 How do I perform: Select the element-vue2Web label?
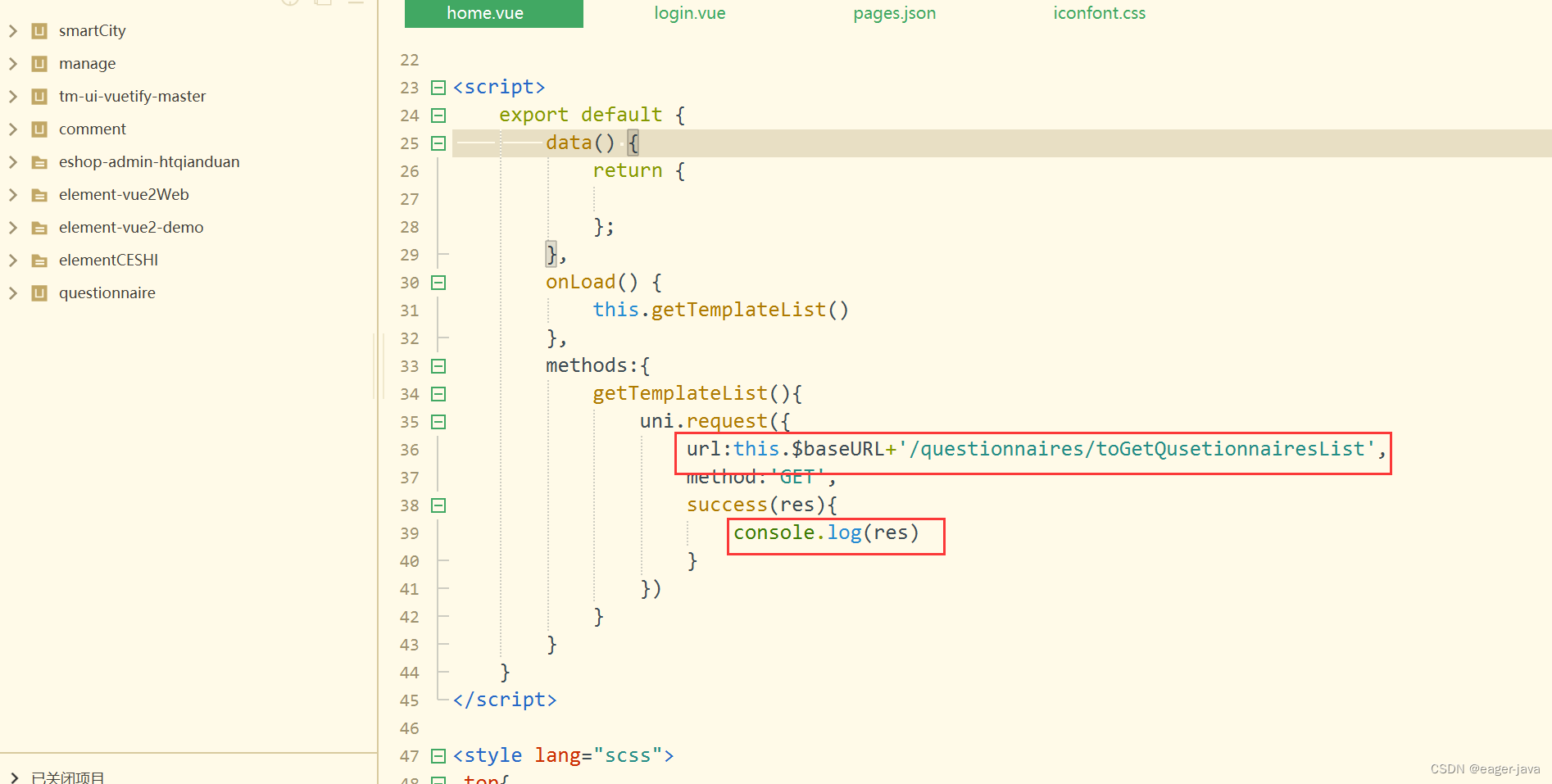point(124,195)
